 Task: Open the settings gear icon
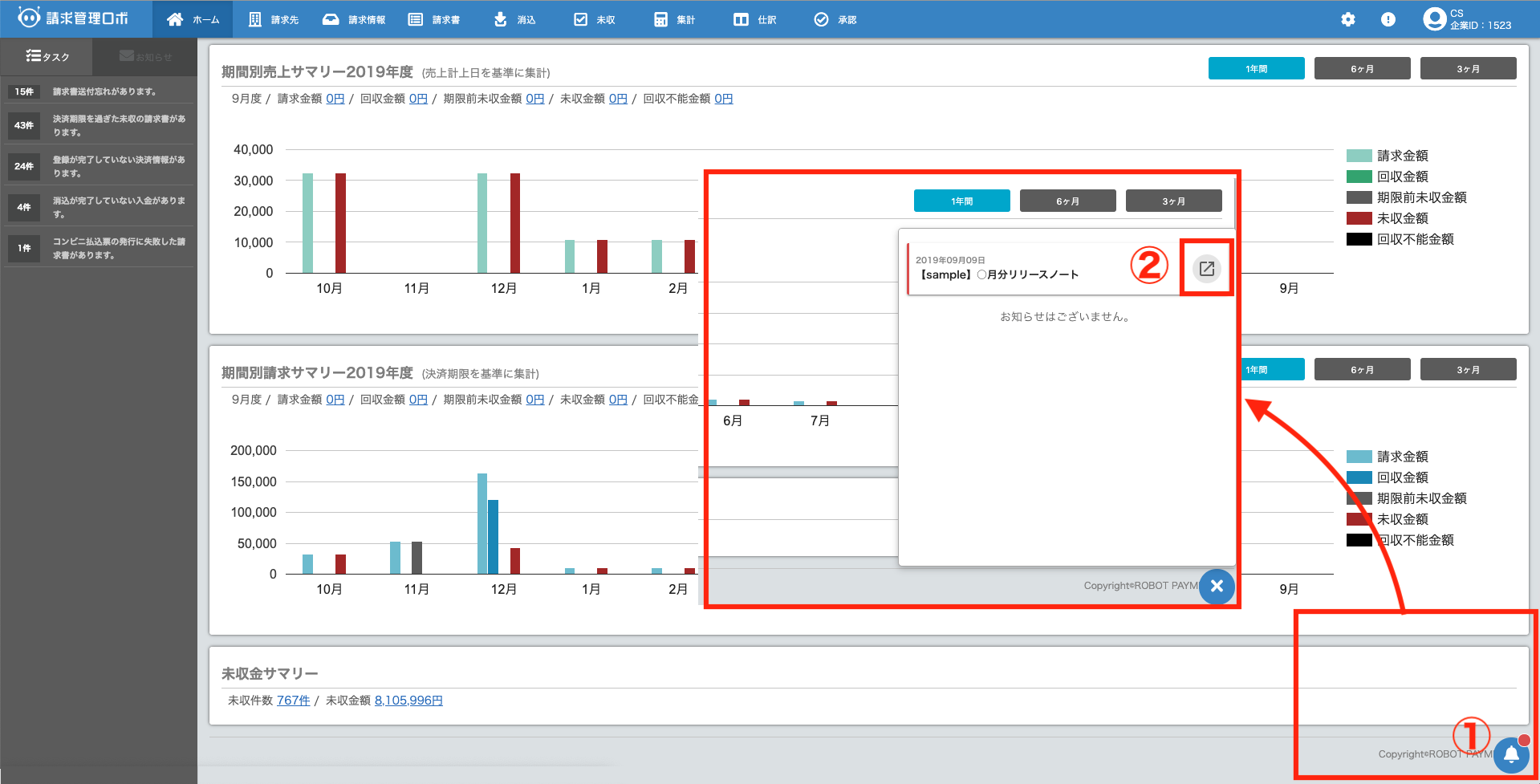coord(1348,19)
